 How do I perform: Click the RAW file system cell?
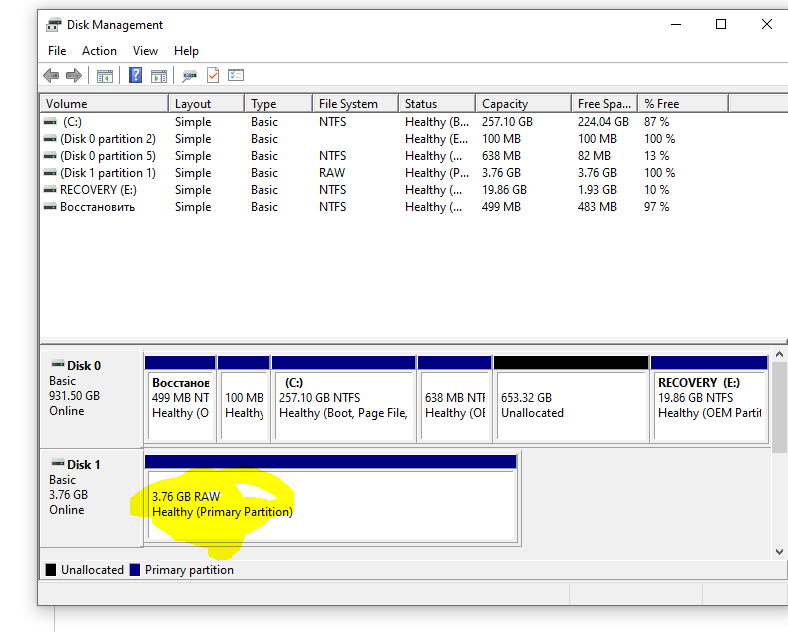click(332, 173)
